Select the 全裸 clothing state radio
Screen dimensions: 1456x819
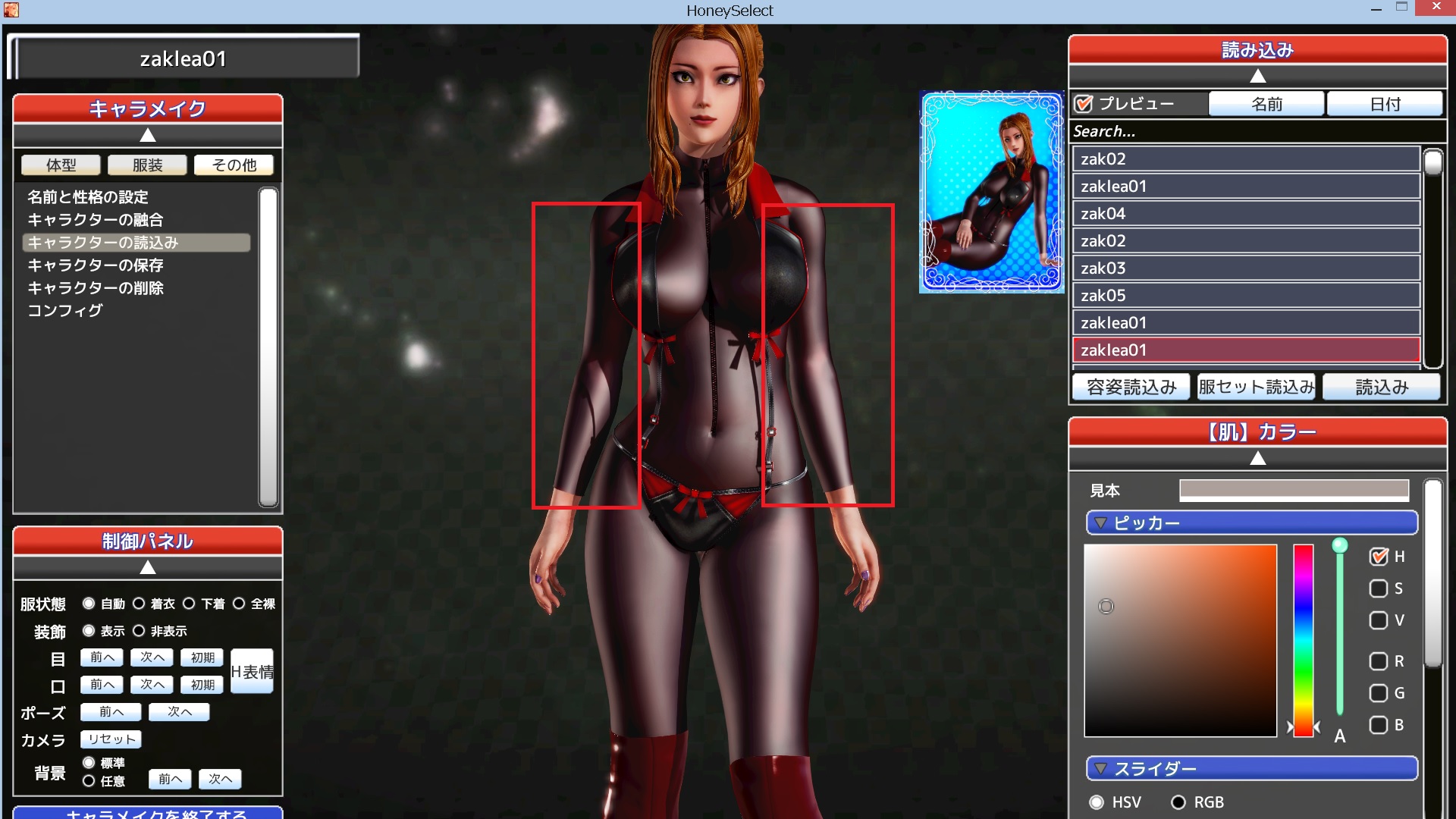pos(239,604)
